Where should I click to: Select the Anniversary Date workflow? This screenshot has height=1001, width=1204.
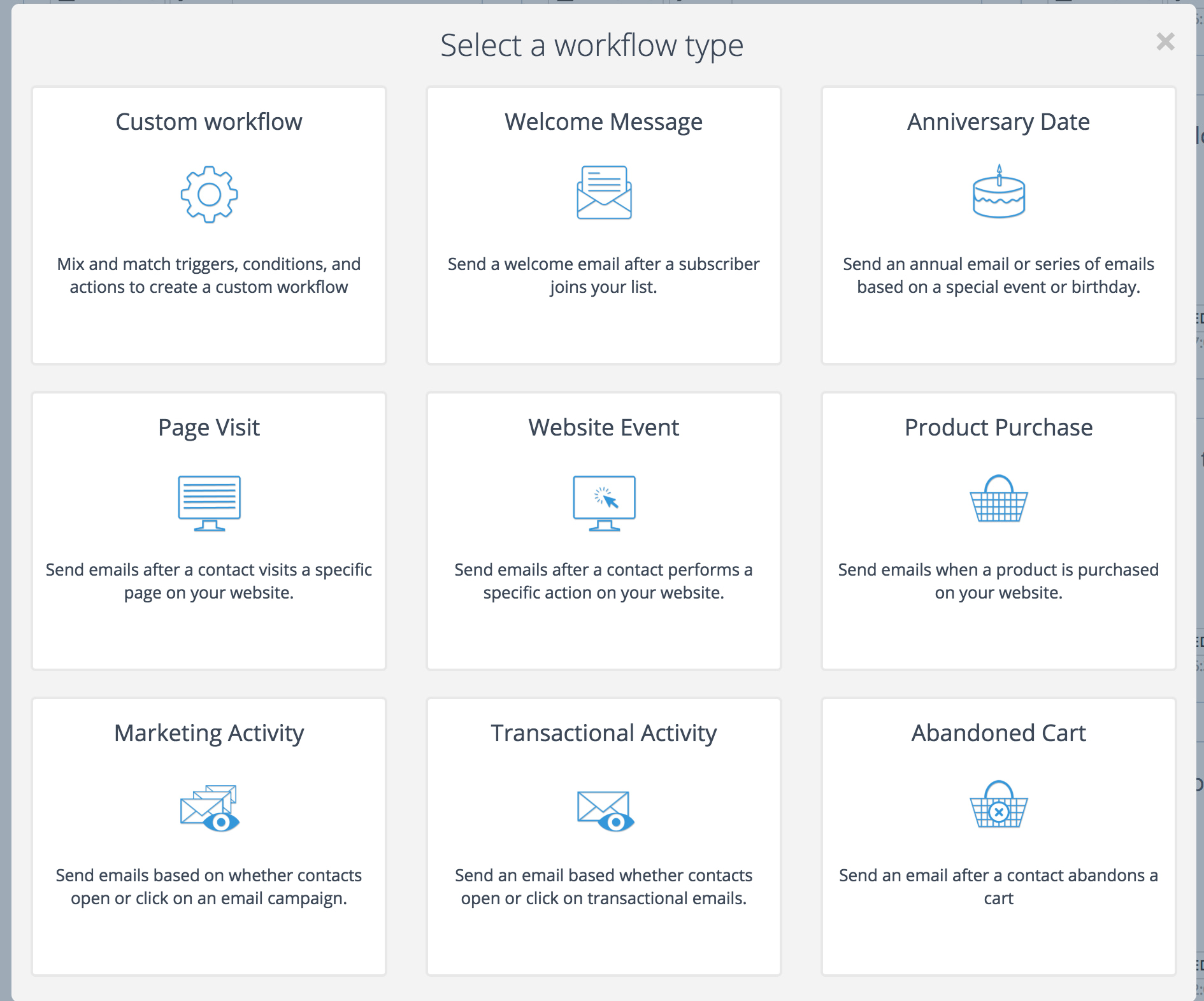[998, 224]
